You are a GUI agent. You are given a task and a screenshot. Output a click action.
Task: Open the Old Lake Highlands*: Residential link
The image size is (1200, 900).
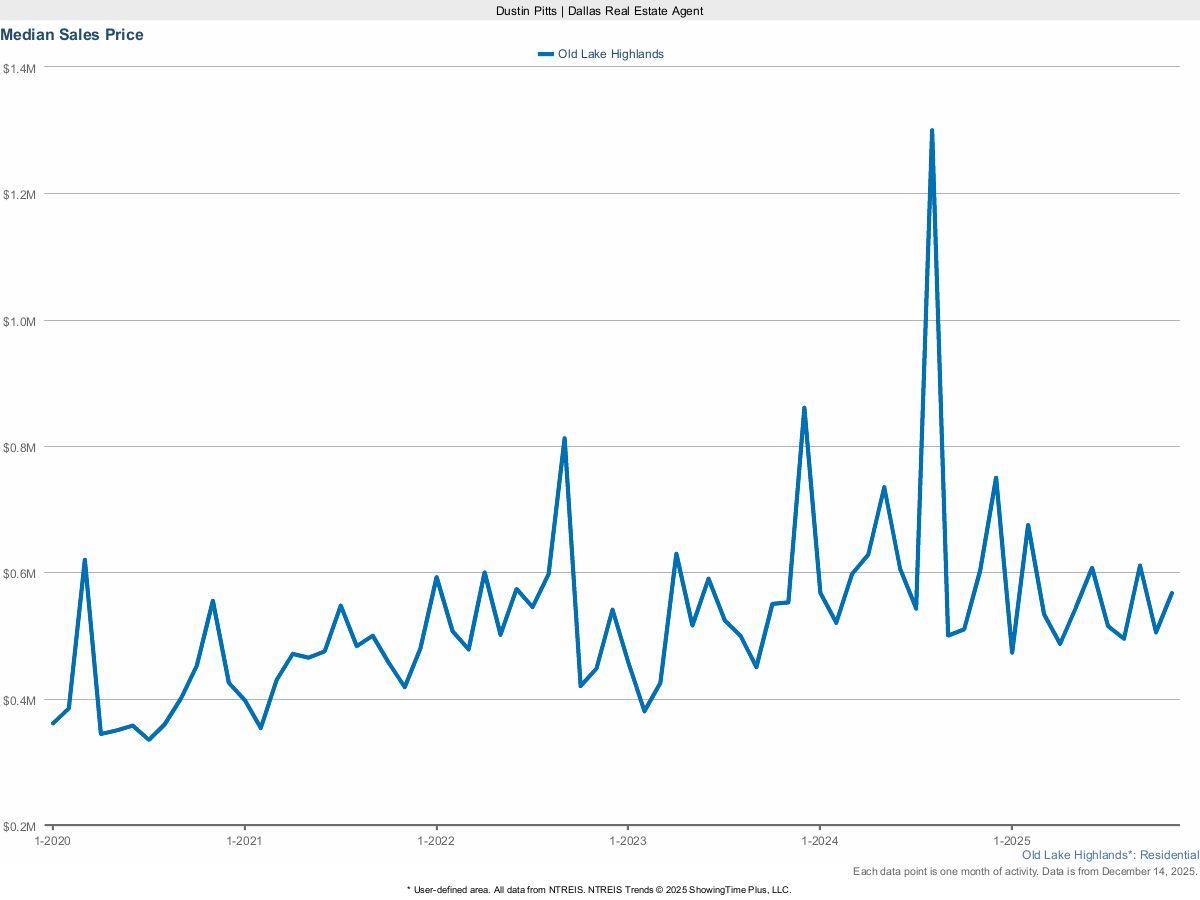[x=1110, y=855]
